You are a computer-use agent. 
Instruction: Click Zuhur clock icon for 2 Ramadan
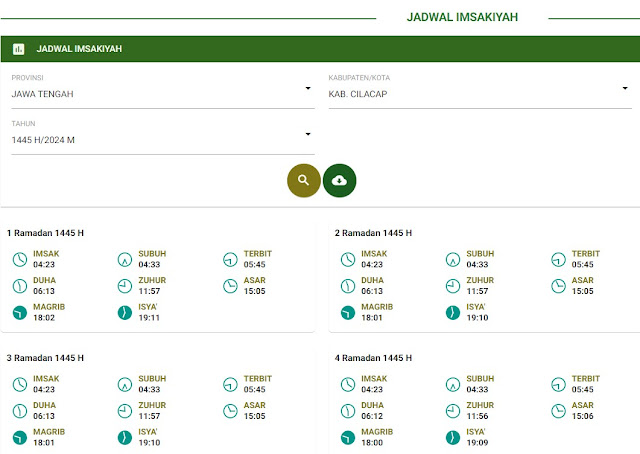tap(453, 286)
